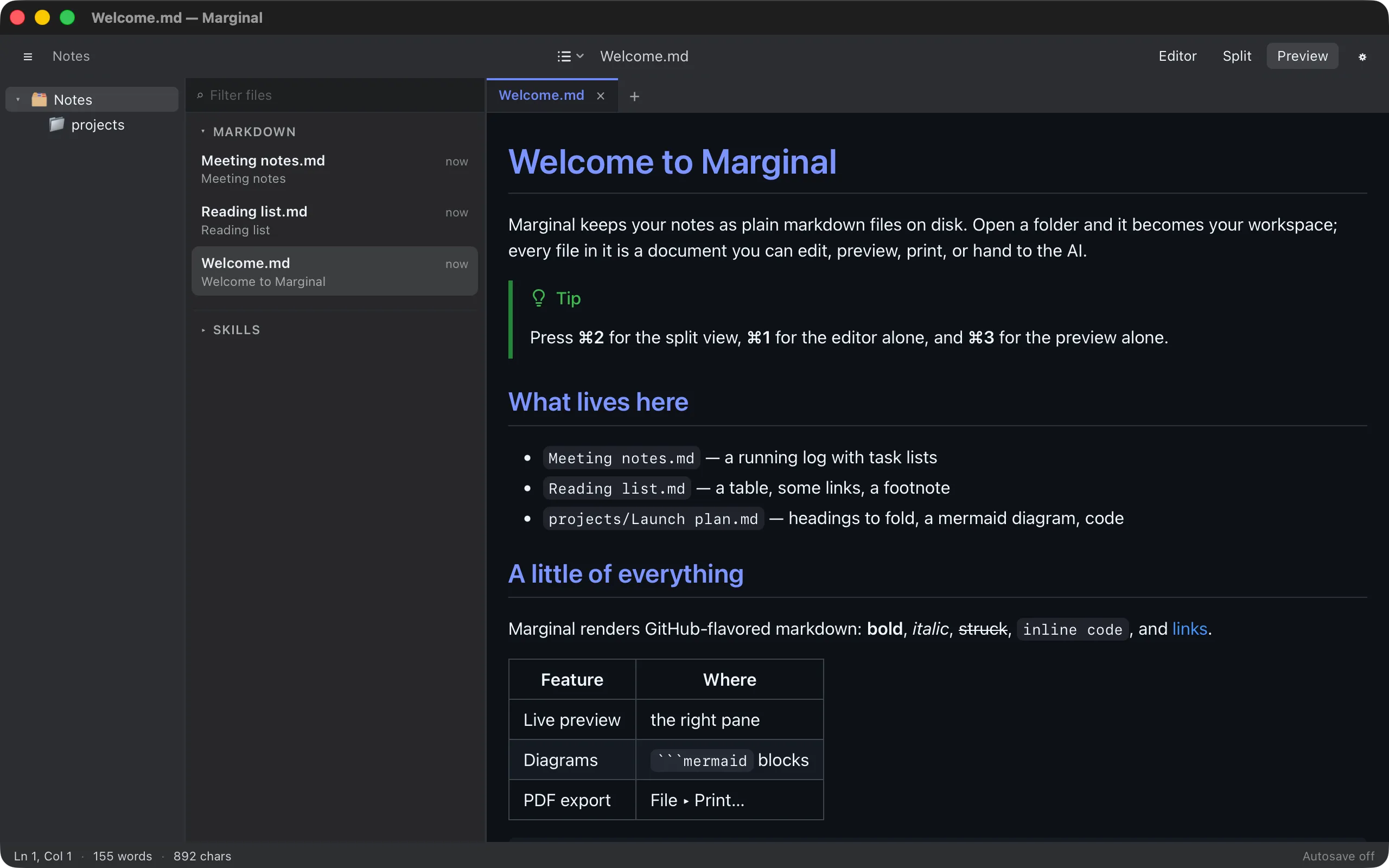Click the Welcome to Marginal heading

672,161
